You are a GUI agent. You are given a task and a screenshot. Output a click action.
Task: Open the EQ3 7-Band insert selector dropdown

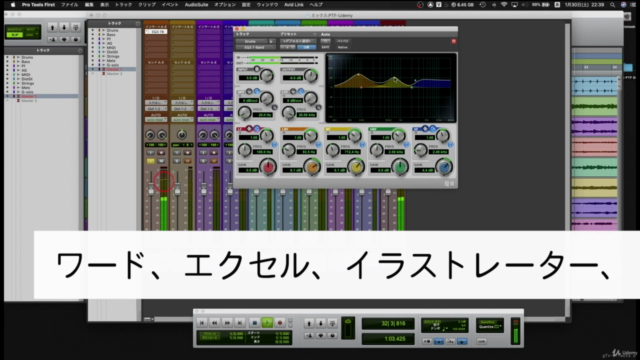(x=255, y=47)
